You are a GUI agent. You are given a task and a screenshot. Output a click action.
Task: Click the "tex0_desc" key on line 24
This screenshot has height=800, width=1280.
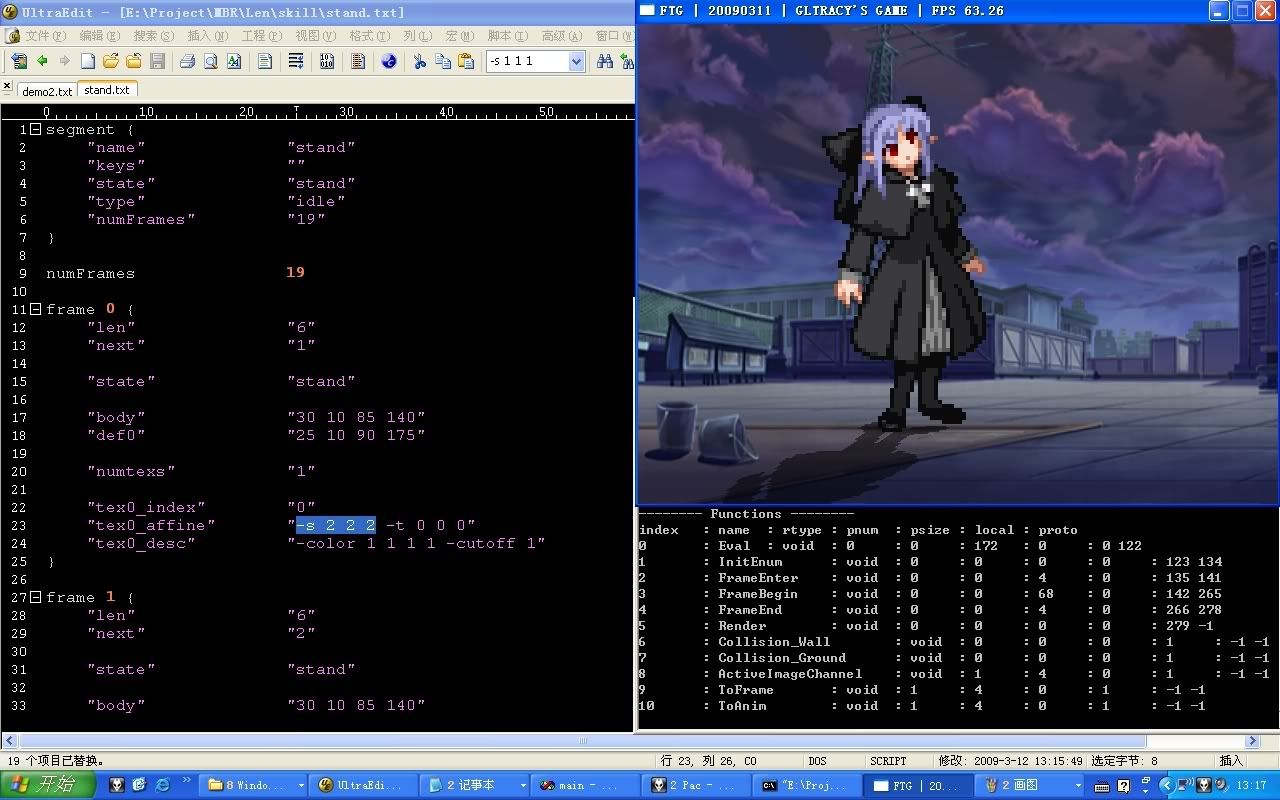[141, 543]
